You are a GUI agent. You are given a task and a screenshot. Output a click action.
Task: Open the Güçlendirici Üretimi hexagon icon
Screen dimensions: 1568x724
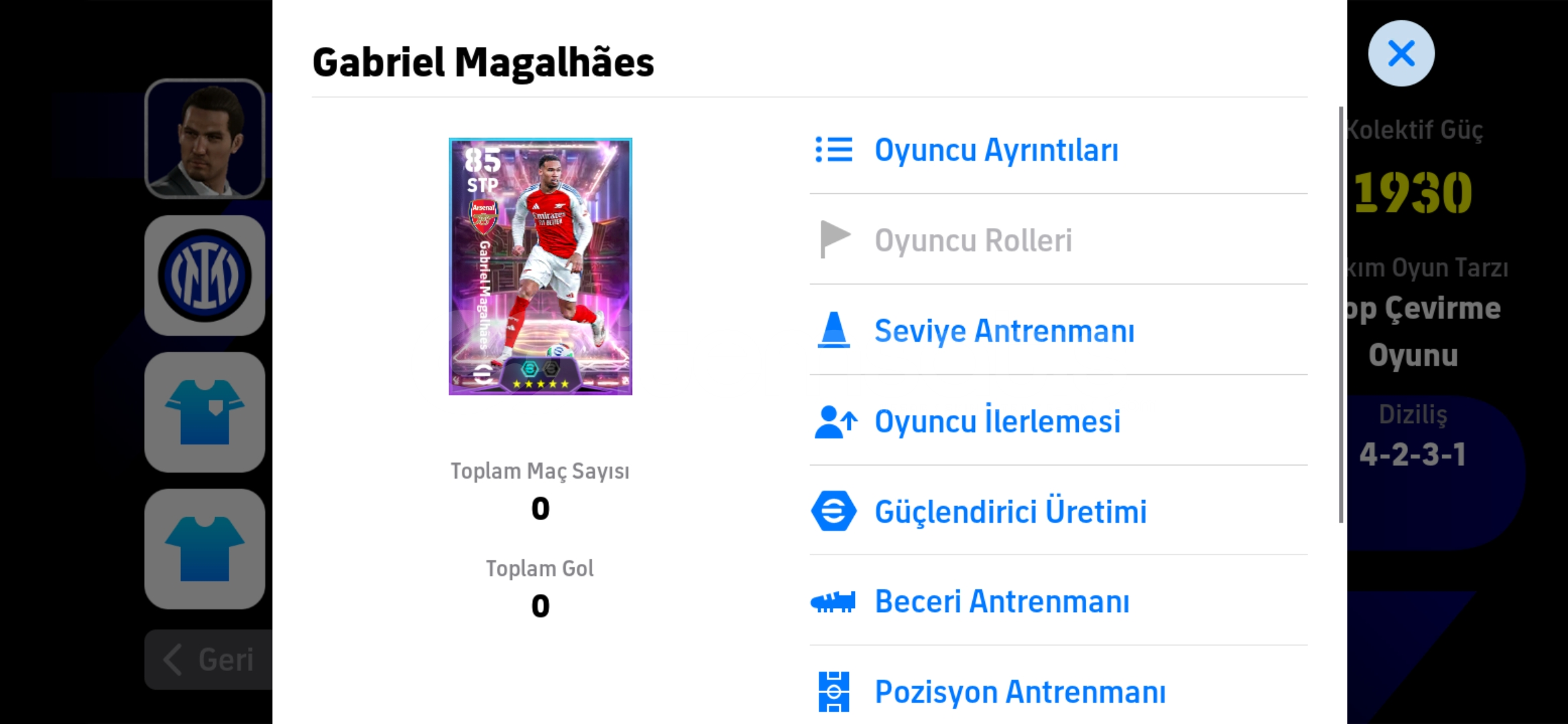834,511
